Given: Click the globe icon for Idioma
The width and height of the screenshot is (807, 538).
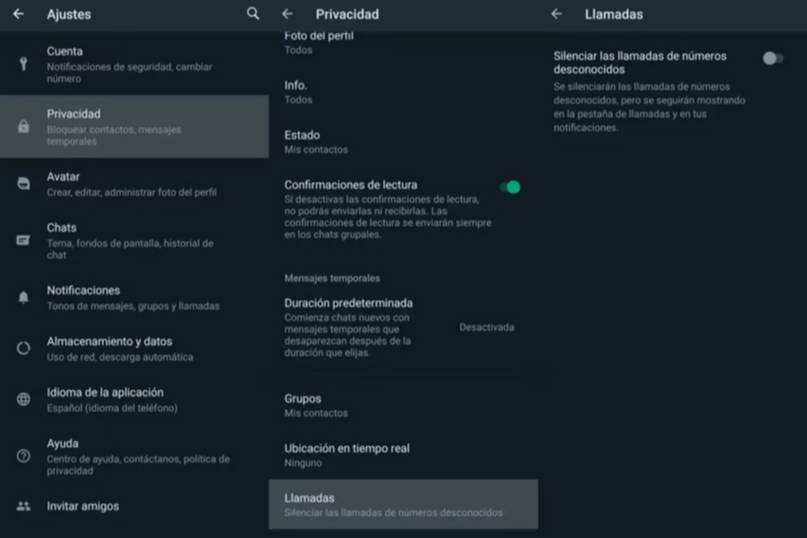Looking at the screenshot, I should point(24,399).
